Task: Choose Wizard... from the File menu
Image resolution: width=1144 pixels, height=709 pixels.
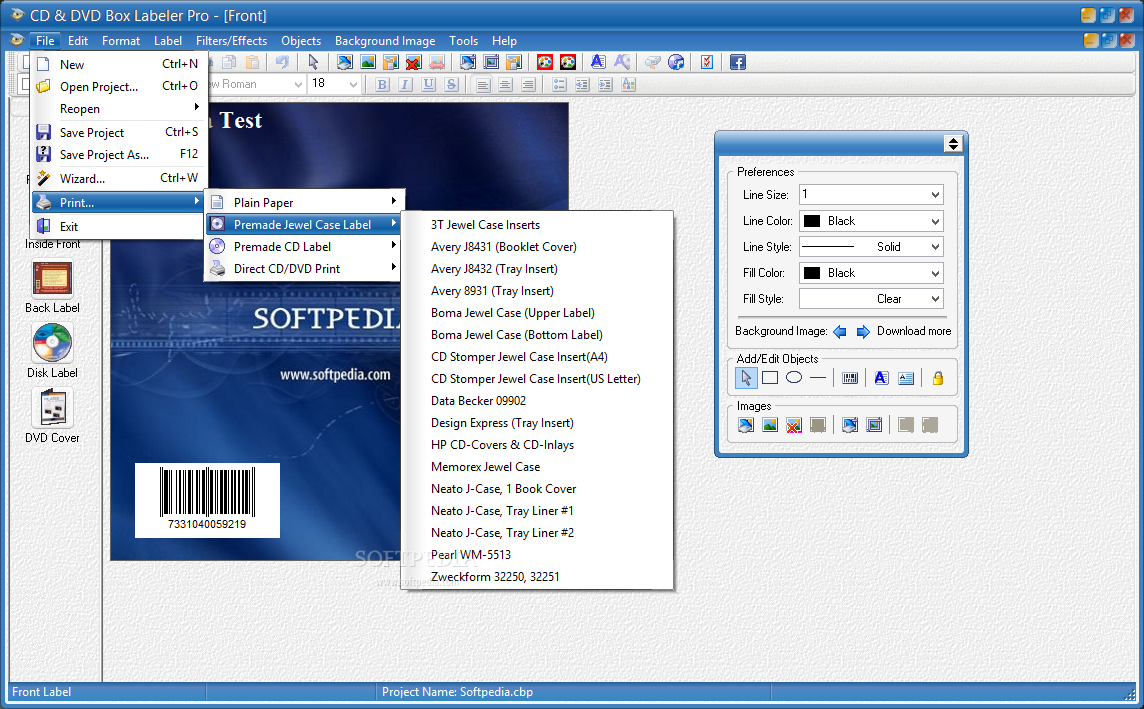Action: (x=120, y=179)
